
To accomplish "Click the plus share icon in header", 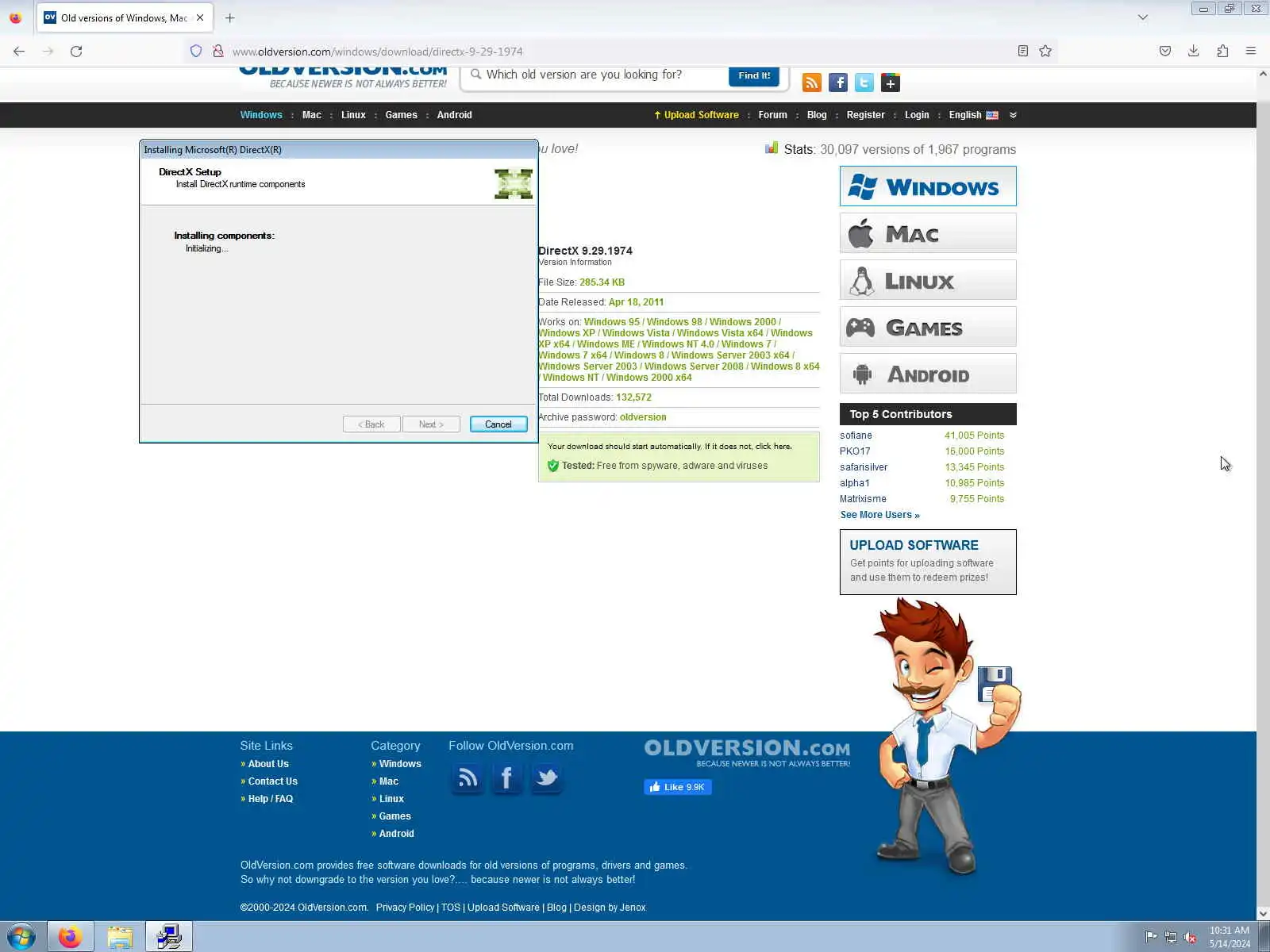I will pos(890,83).
